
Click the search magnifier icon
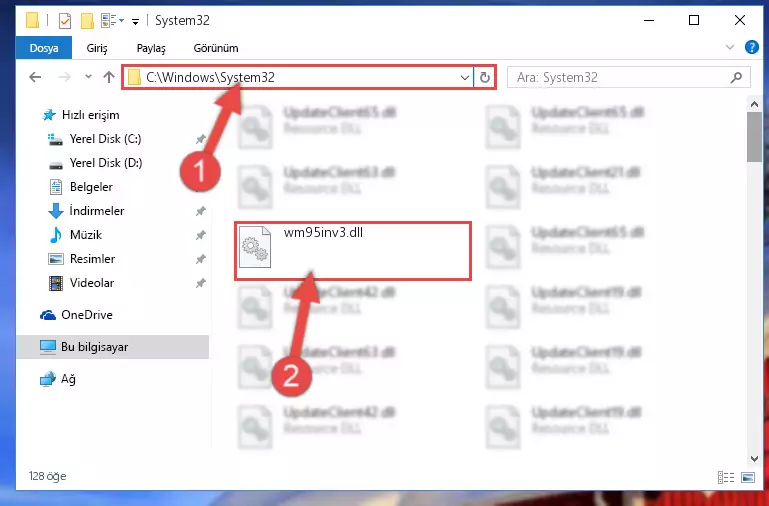[x=736, y=77]
